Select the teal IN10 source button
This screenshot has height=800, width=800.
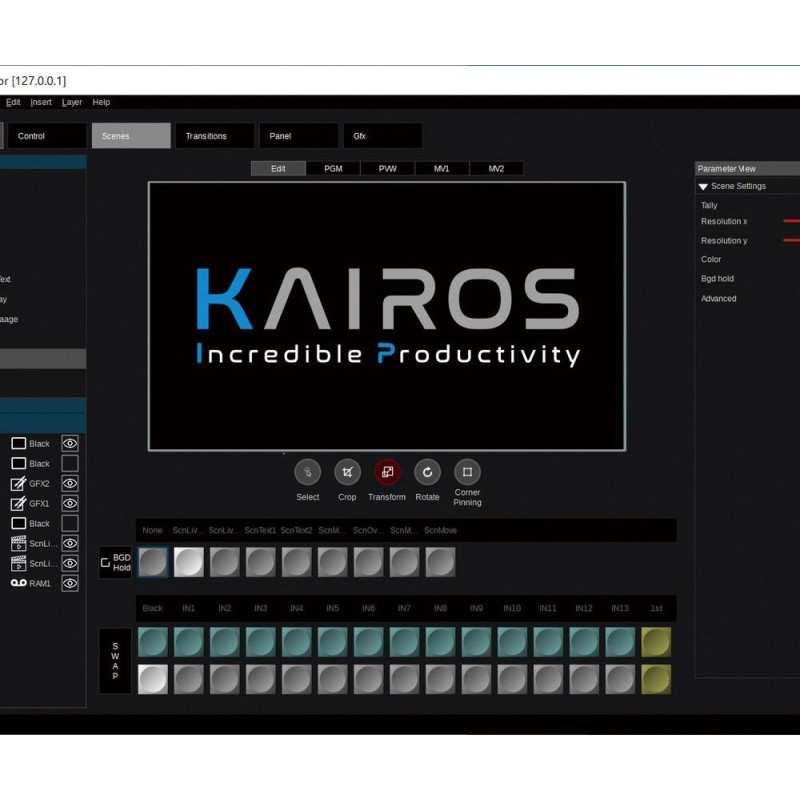(x=512, y=642)
